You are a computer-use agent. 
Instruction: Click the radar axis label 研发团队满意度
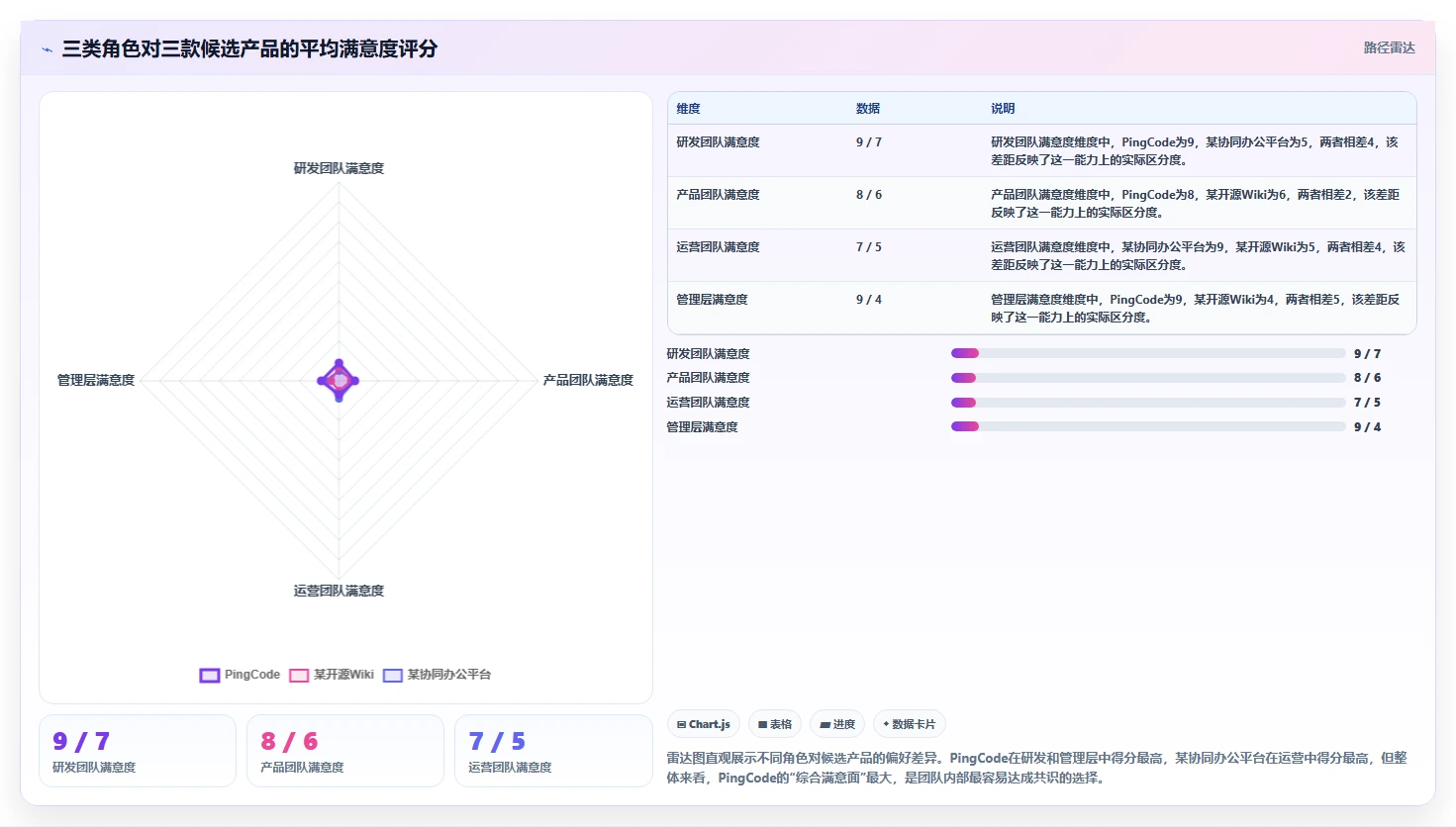point(339,168)
